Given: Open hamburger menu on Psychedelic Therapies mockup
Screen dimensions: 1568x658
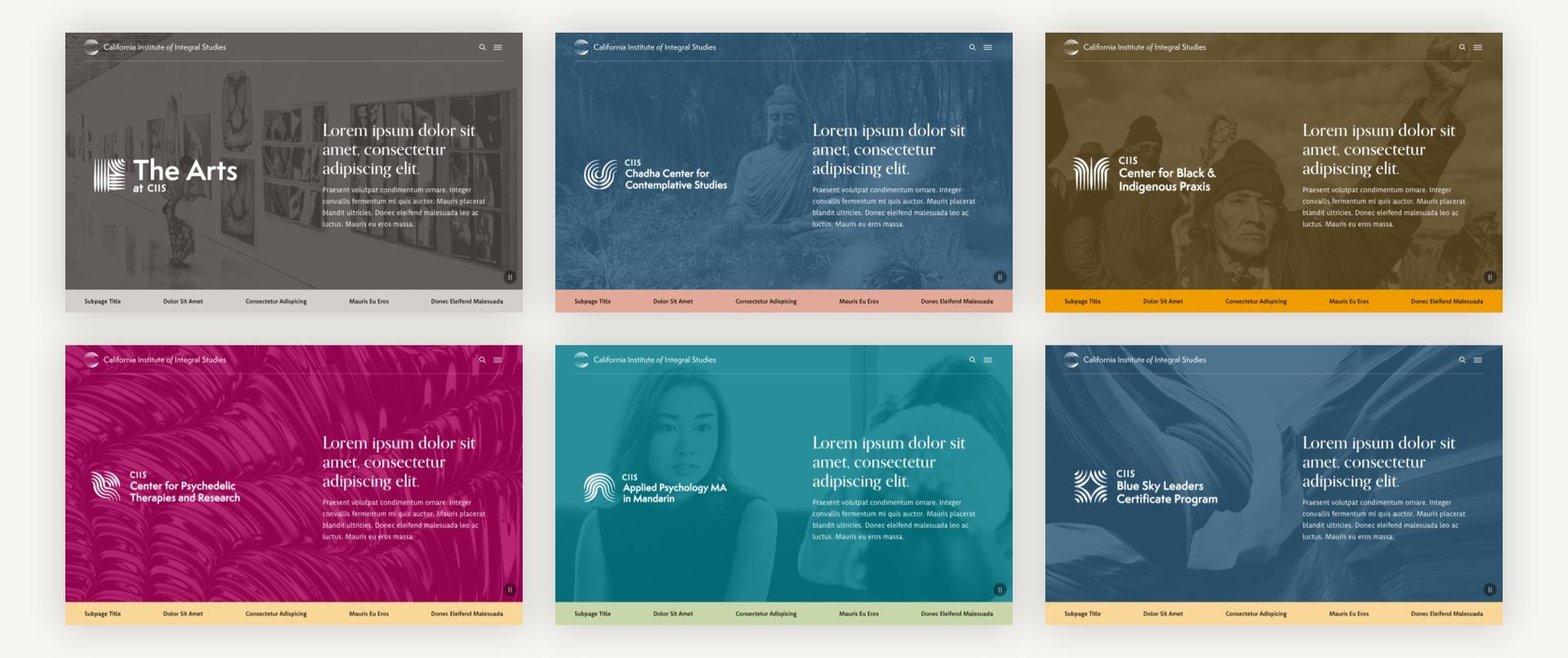Looking at the screenshot, I should coord(497,360).
